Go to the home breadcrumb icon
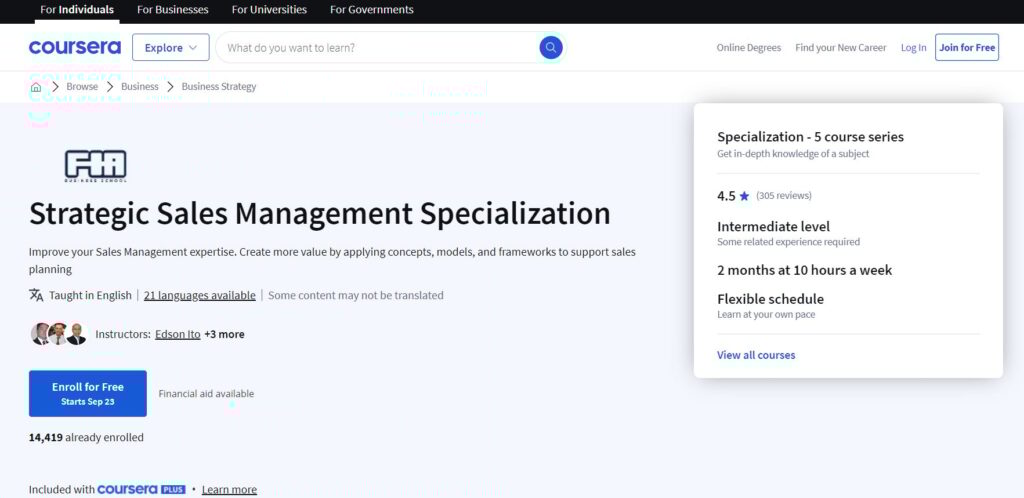The width and height of the screenshot is (1024, 498). 36,87
